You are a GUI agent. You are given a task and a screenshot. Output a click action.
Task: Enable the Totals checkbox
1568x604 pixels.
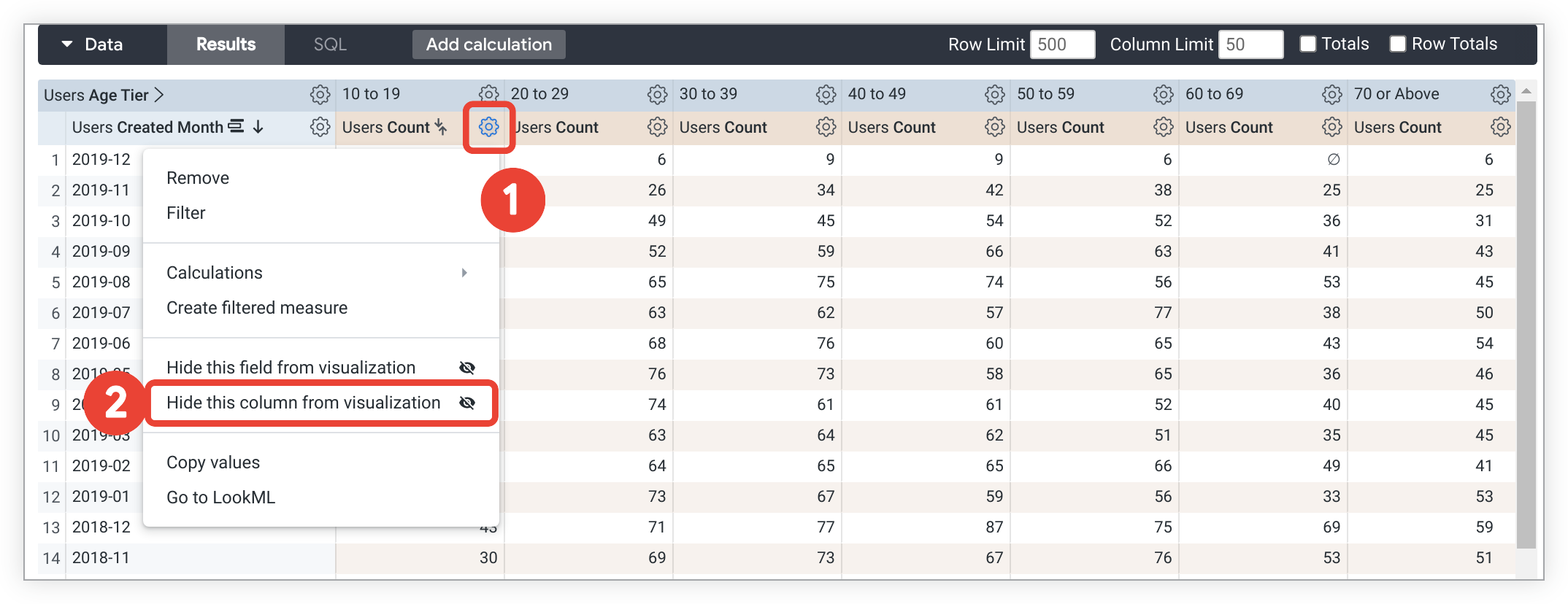tap(1308, 44)
